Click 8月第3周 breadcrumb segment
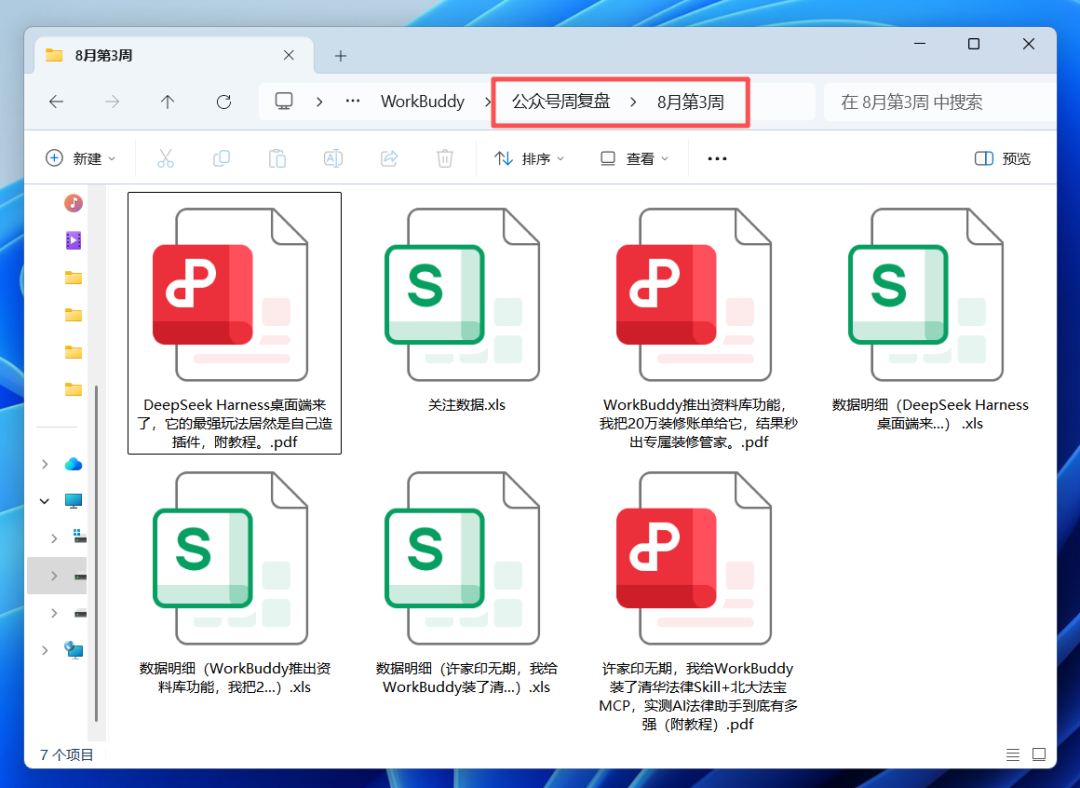This screenshot has height=788, width=1080. 690,103
